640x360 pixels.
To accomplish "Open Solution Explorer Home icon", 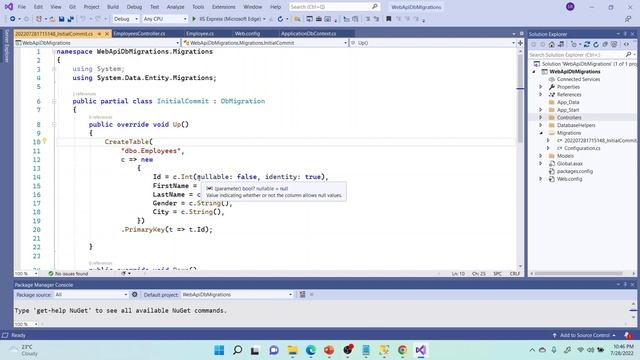I will point(551,44).
